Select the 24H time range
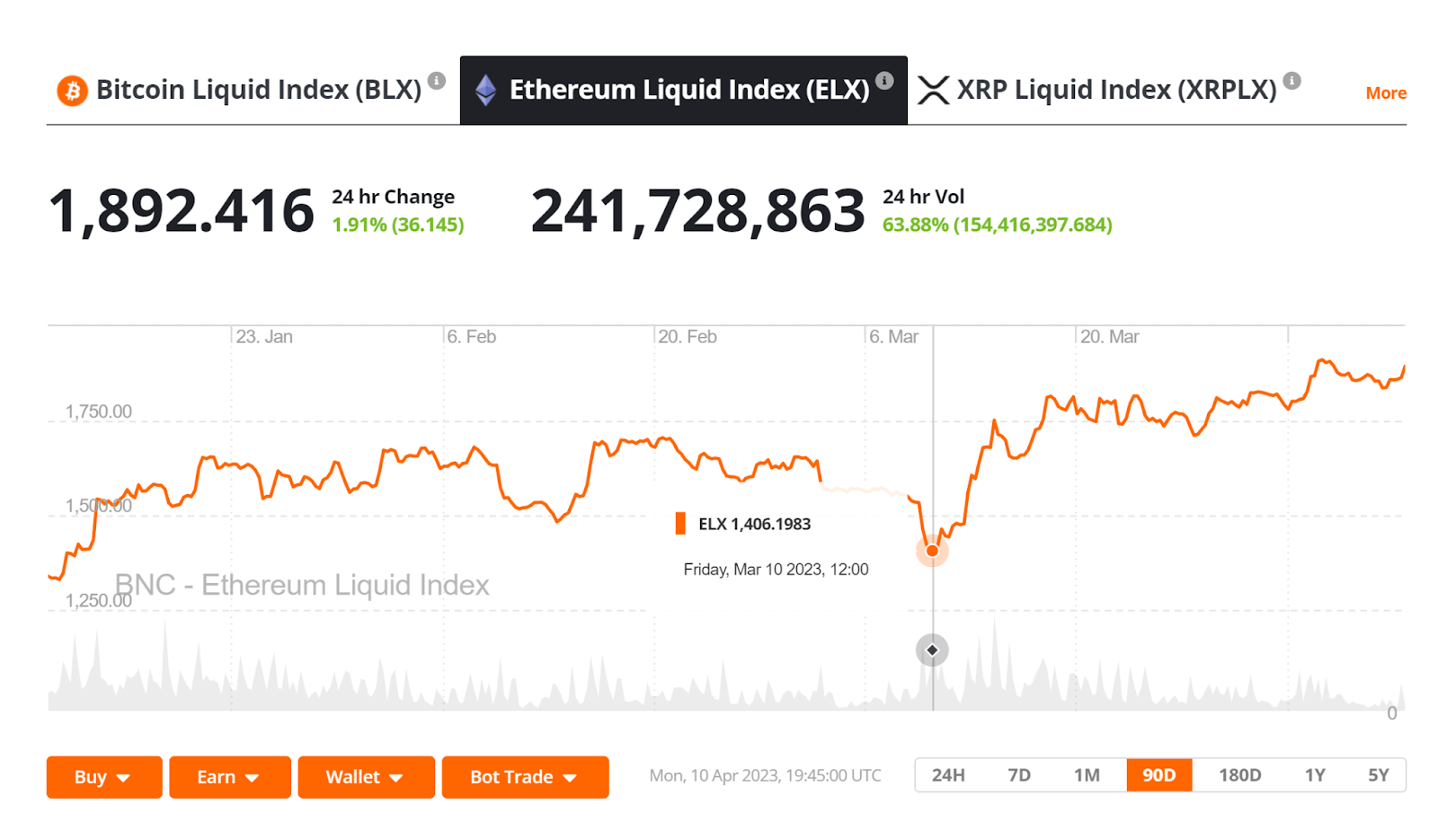Viewport: 1438px width, 840px height. pos(948,775)
